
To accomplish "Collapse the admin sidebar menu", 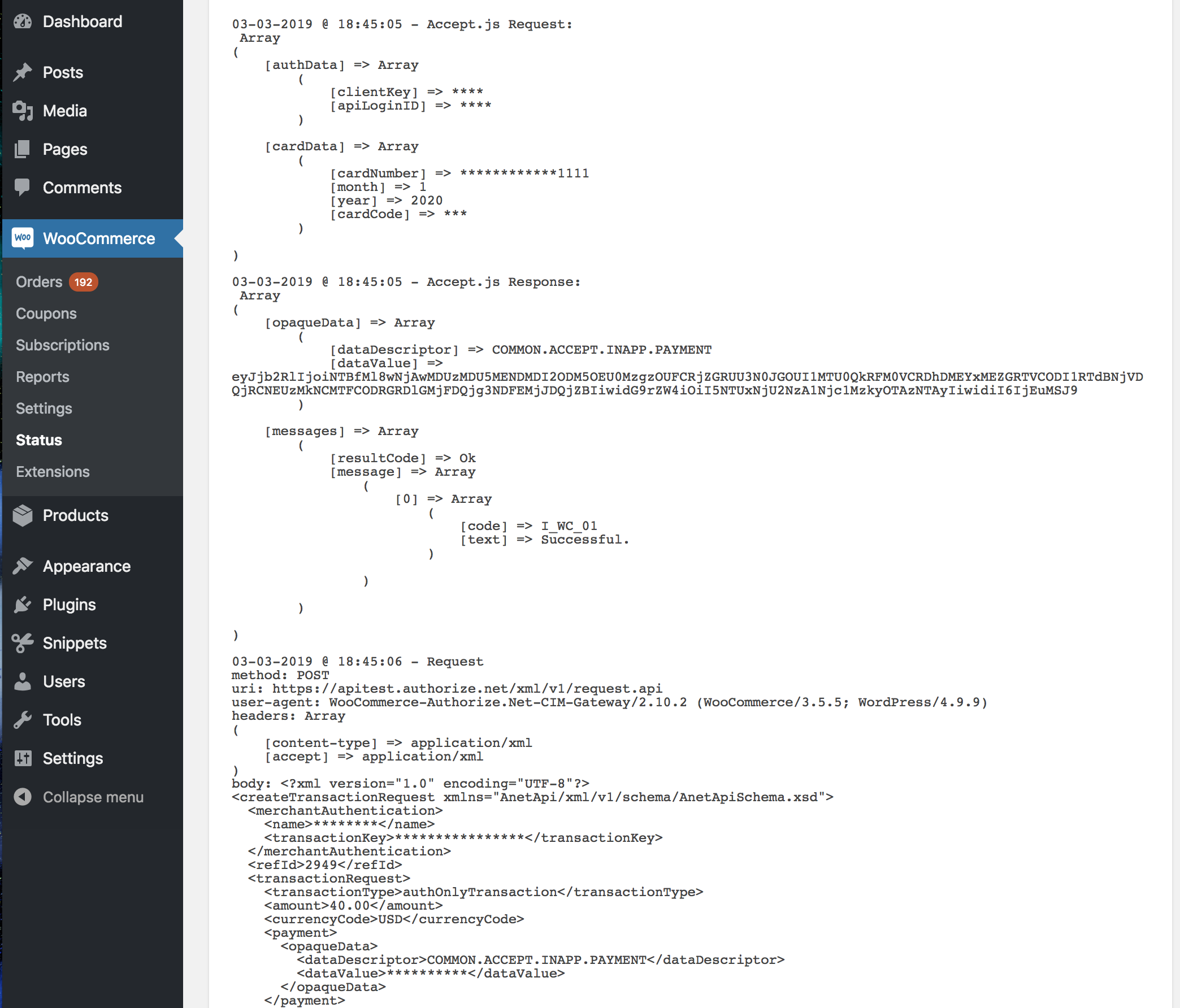I will 93,797.
